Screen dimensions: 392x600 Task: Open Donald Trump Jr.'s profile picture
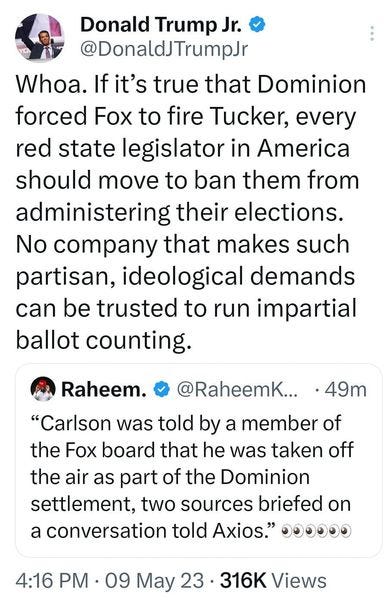pos(39,38)
